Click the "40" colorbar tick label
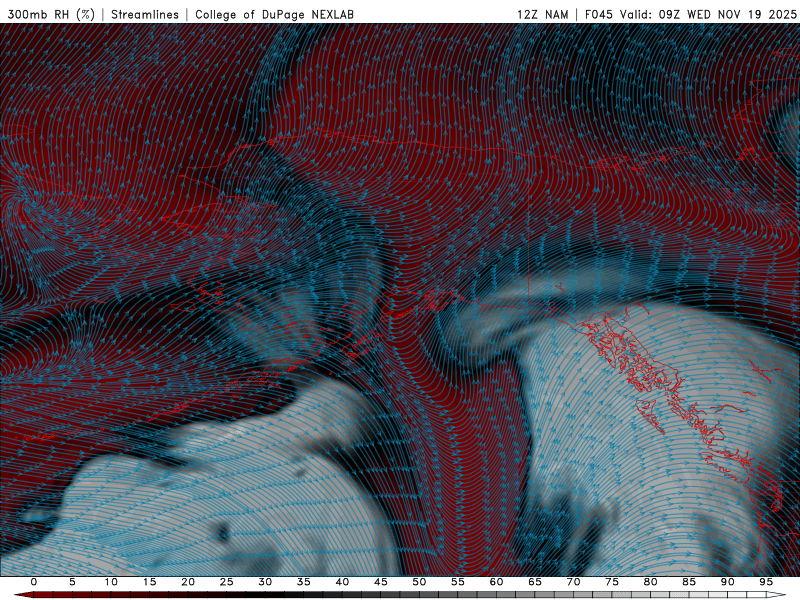The width and height of the screenshot is (800, 600). [x=342, y=582]
